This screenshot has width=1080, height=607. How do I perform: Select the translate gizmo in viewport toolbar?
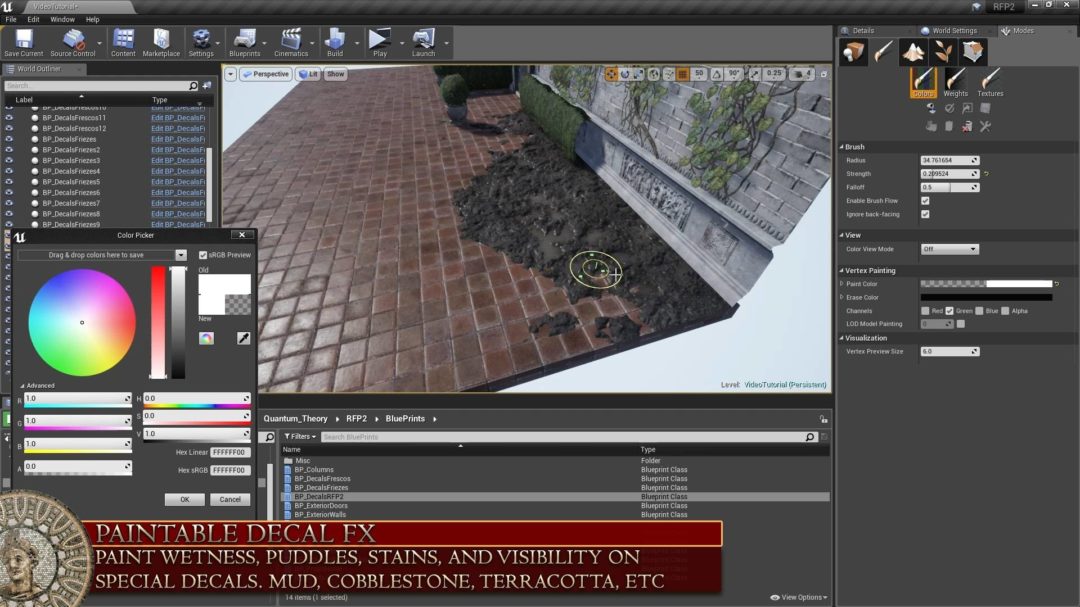[611, 74]
